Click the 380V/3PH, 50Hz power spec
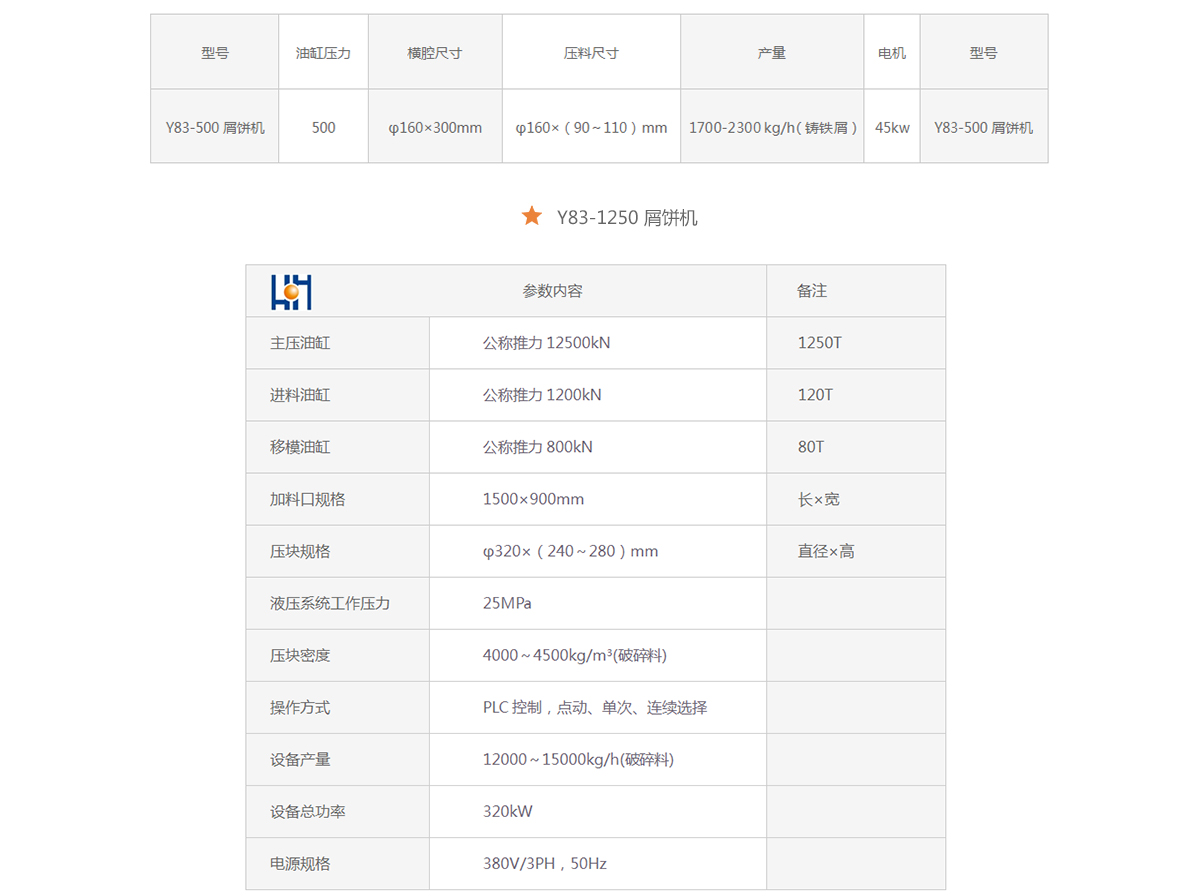The height and width of the screenshot is (896, 1200). pos(544,863)
